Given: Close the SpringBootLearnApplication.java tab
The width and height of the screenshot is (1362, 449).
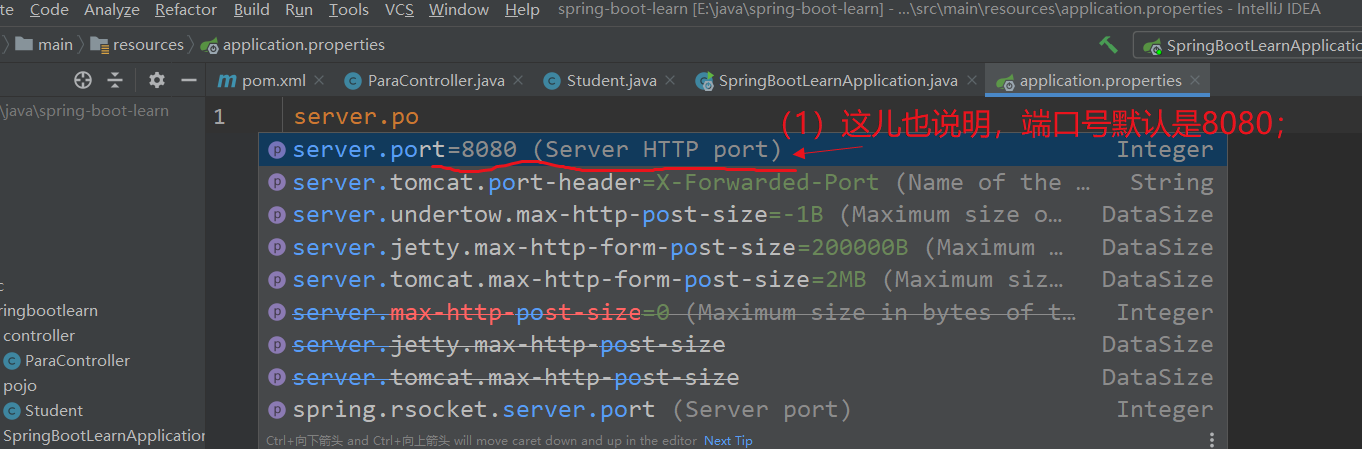Looking at the screenshot, I should coord(970,81).
